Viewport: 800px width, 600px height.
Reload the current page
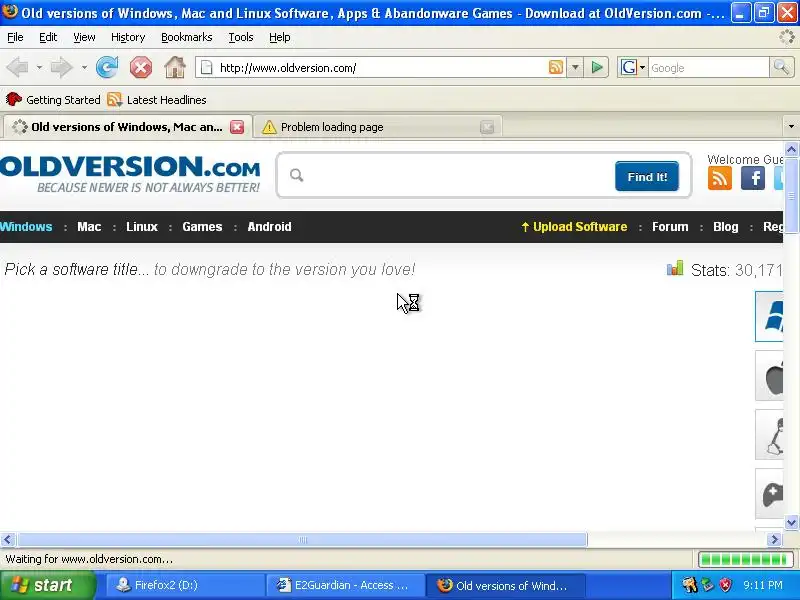[x=107, y=67]
